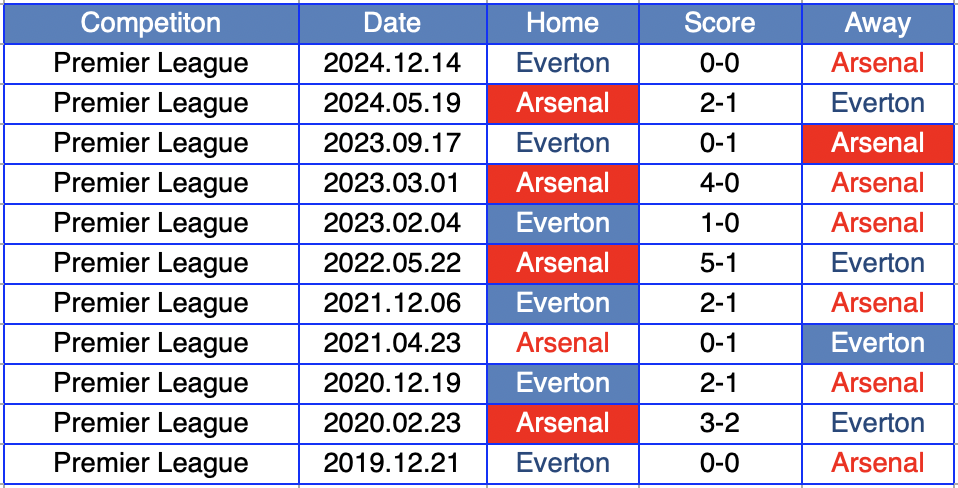Click the 2021.12.06 date cell
Image resolution: width=958 pixels, height=488 pixels.
(392, 303)
